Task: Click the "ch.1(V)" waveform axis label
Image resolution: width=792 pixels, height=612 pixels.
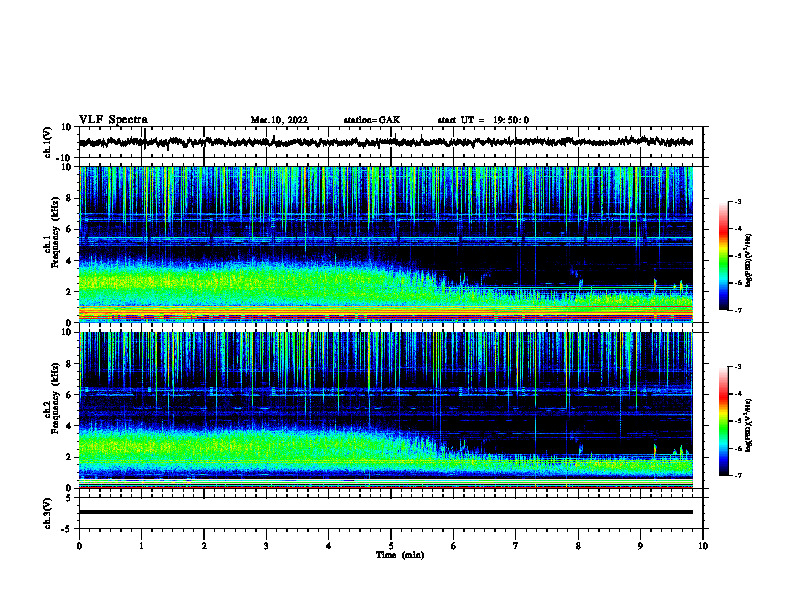Action: coord(48,142)
